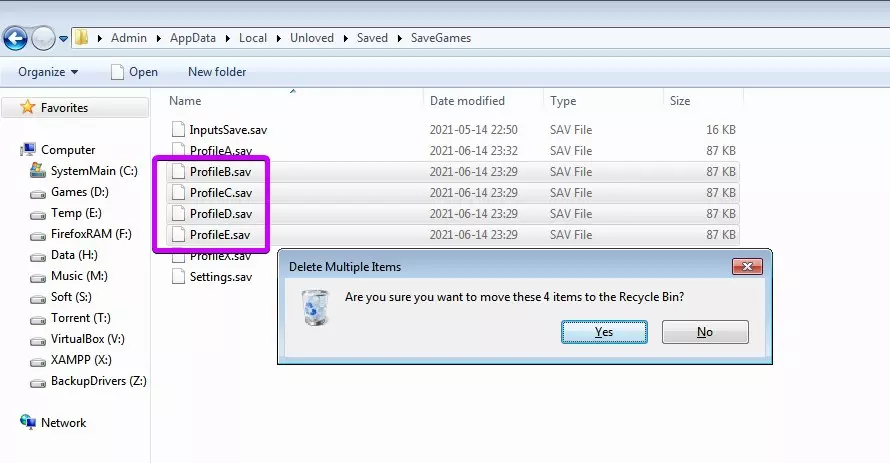Sort files by Type column header
890x463 pixels.
pos(563,100)
